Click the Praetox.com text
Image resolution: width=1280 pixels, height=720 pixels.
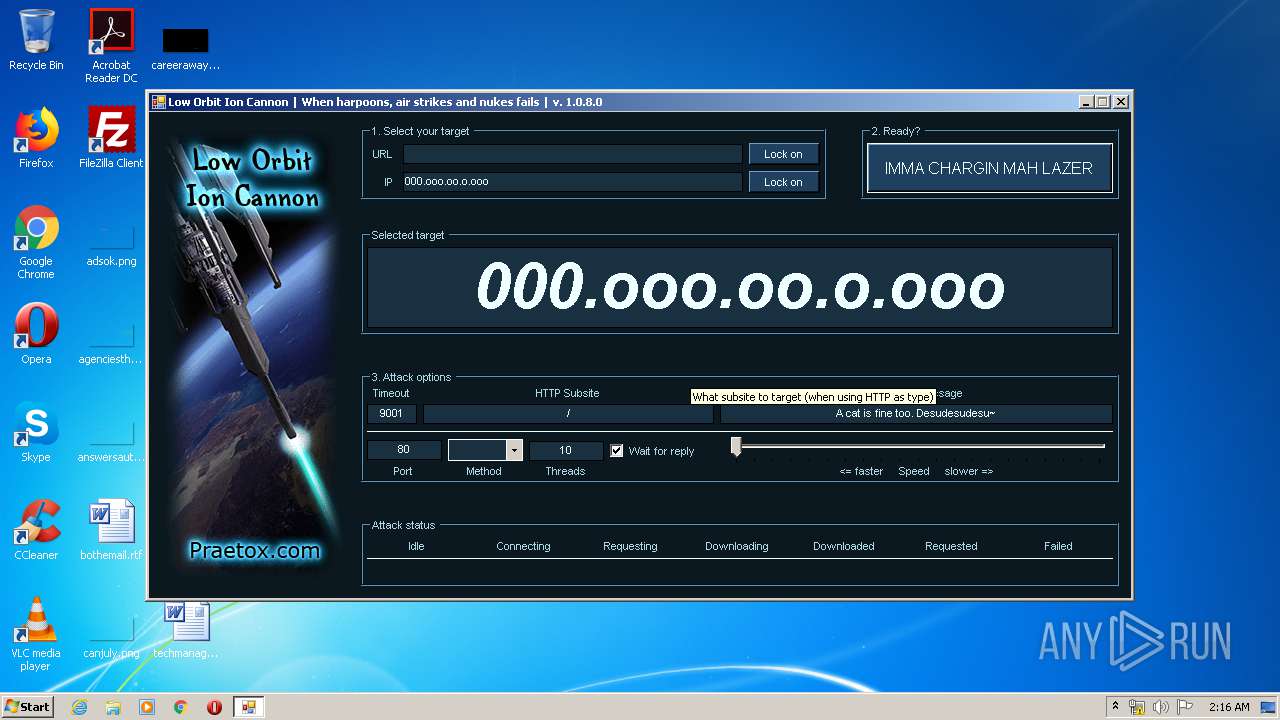point(254,550)
